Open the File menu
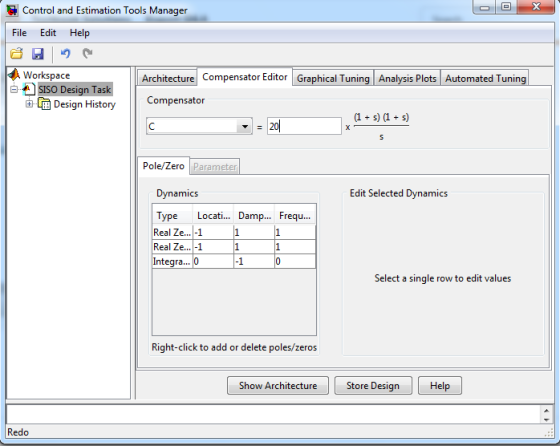The image size is (560, 446). coord(19,33)
